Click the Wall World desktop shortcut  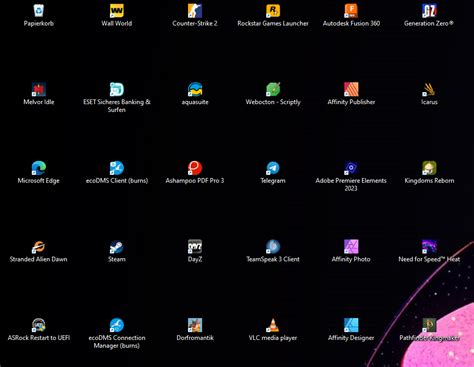[117, 11]
